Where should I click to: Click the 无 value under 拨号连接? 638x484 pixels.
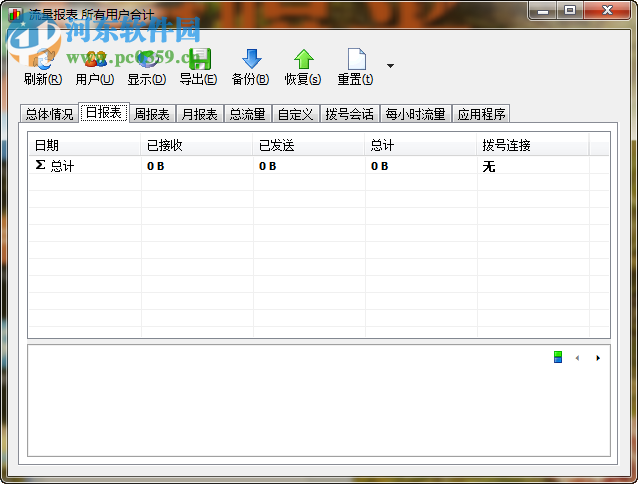tap(489, 166)
